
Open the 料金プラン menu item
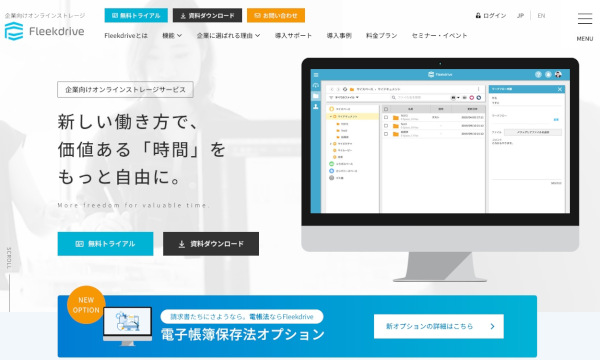point(382,36)
